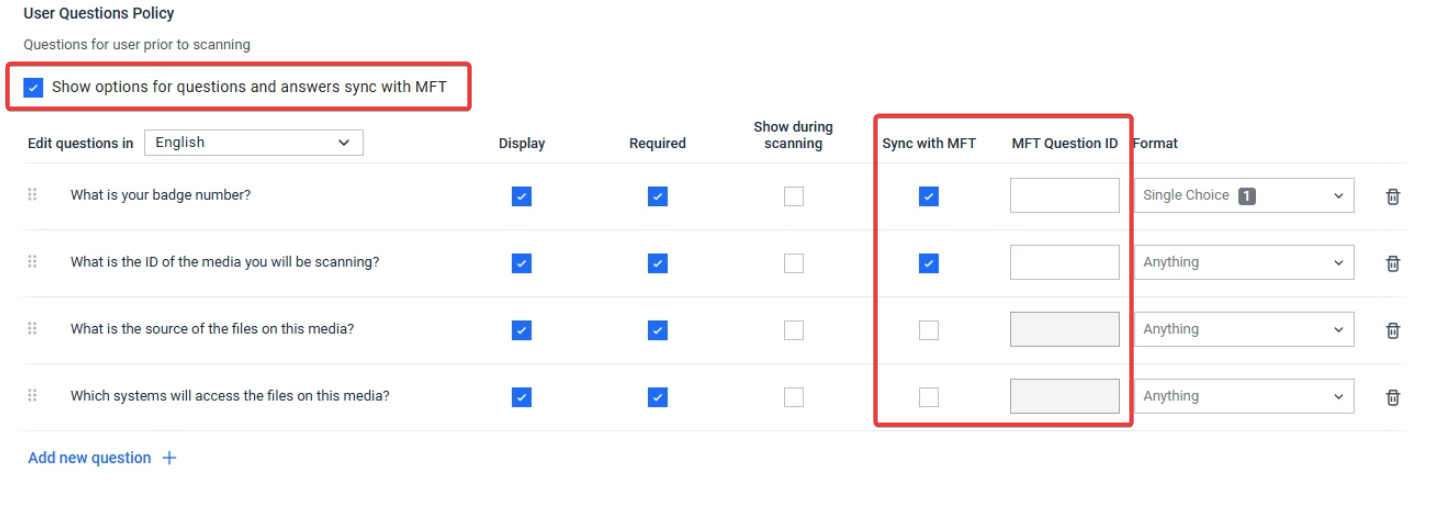Screen dimensions: 1431x505
Task: Click drag handle of file source question
Action: point(32,329)
